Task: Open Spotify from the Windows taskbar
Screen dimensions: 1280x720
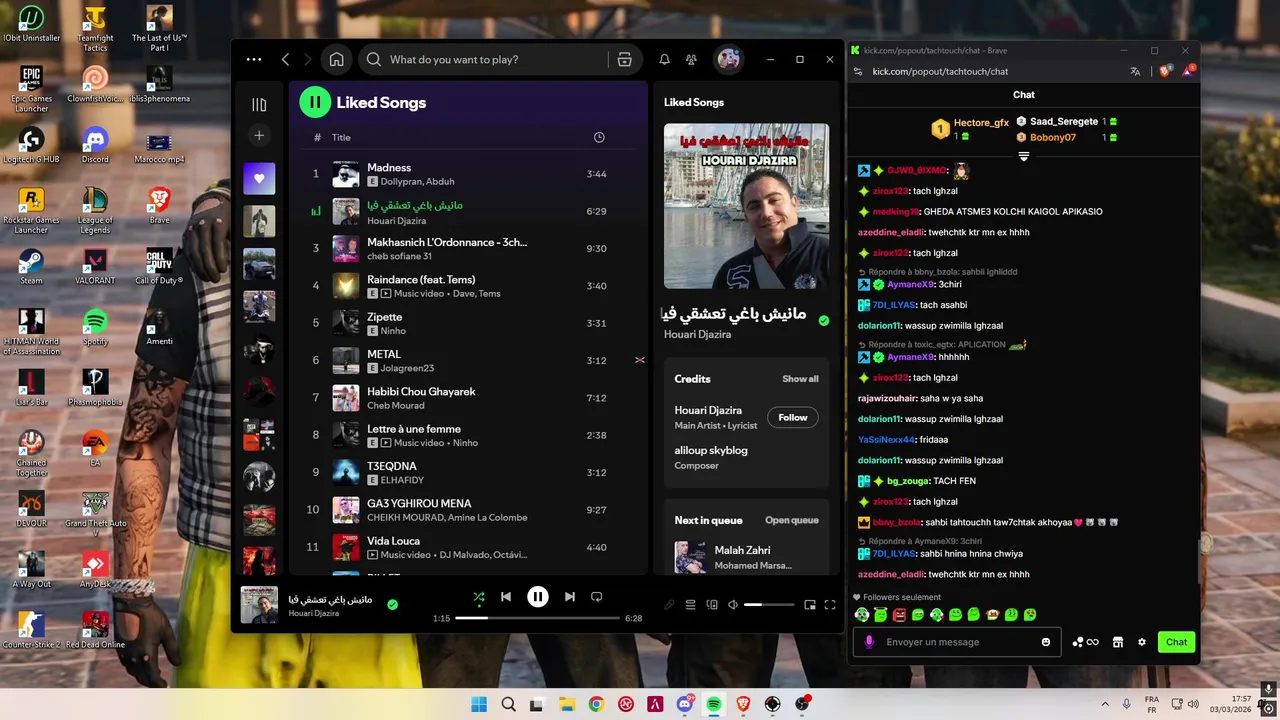Action: [x=714, y=705]
